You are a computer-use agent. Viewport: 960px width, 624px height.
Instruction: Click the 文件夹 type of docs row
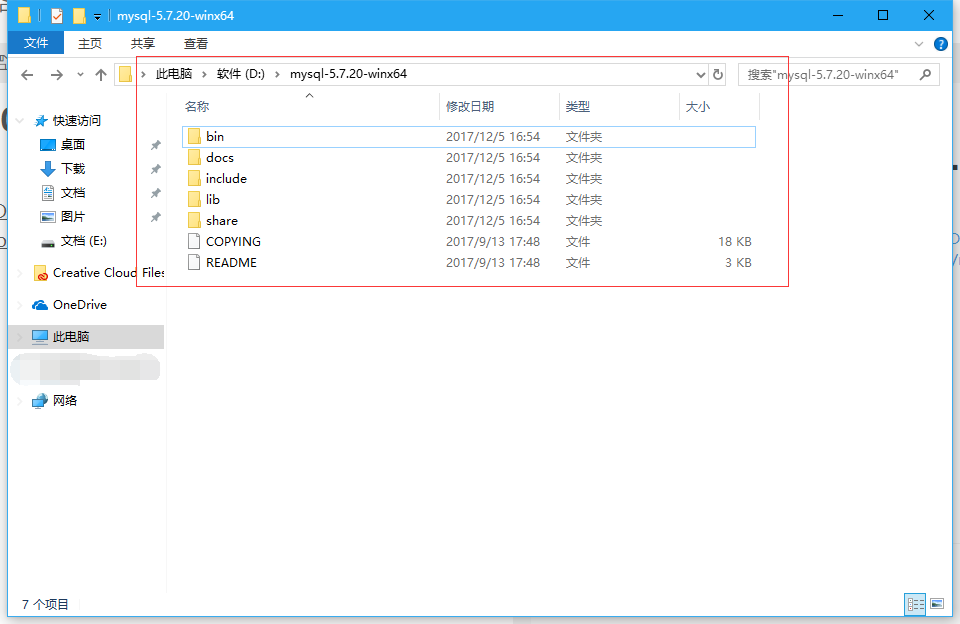pos(584,157)
